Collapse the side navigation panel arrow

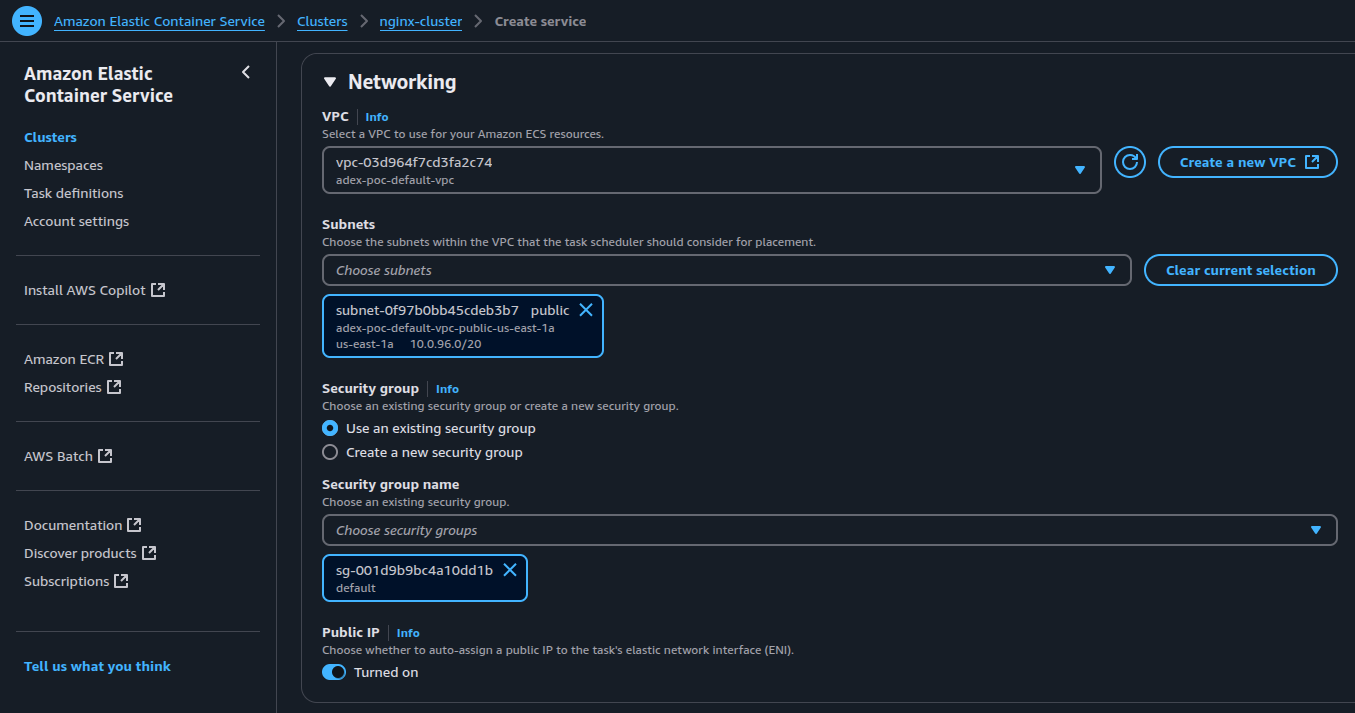pyautogui.click(x=246, y=72)
